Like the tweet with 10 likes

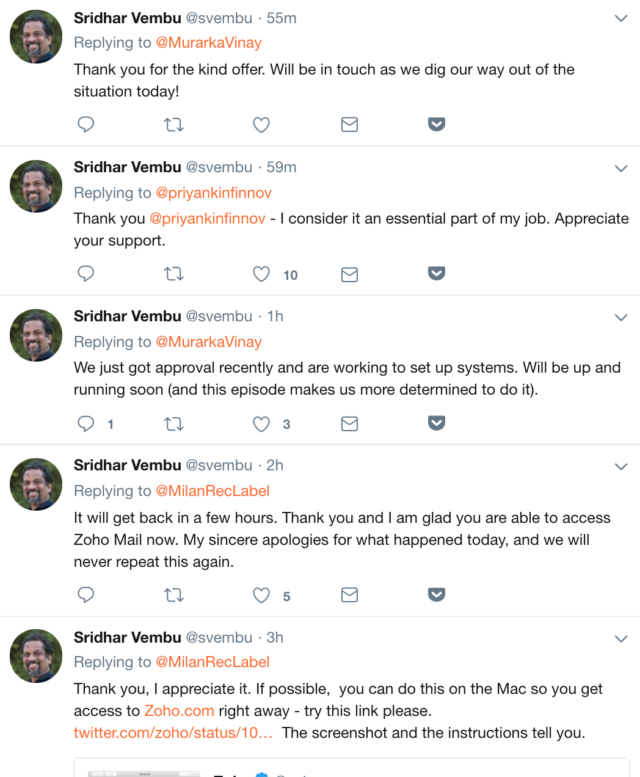261,274
